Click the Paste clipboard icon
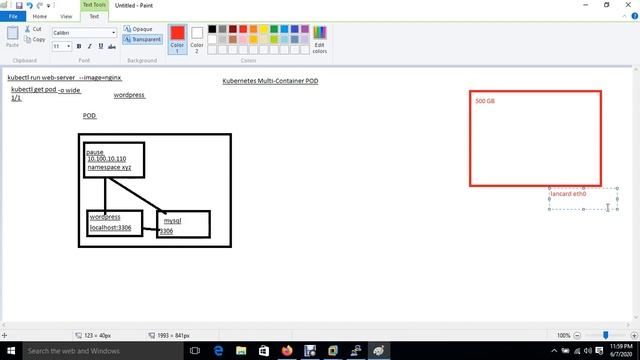The height and width of the screenshot is (360, 640). (x=13, y=37)
